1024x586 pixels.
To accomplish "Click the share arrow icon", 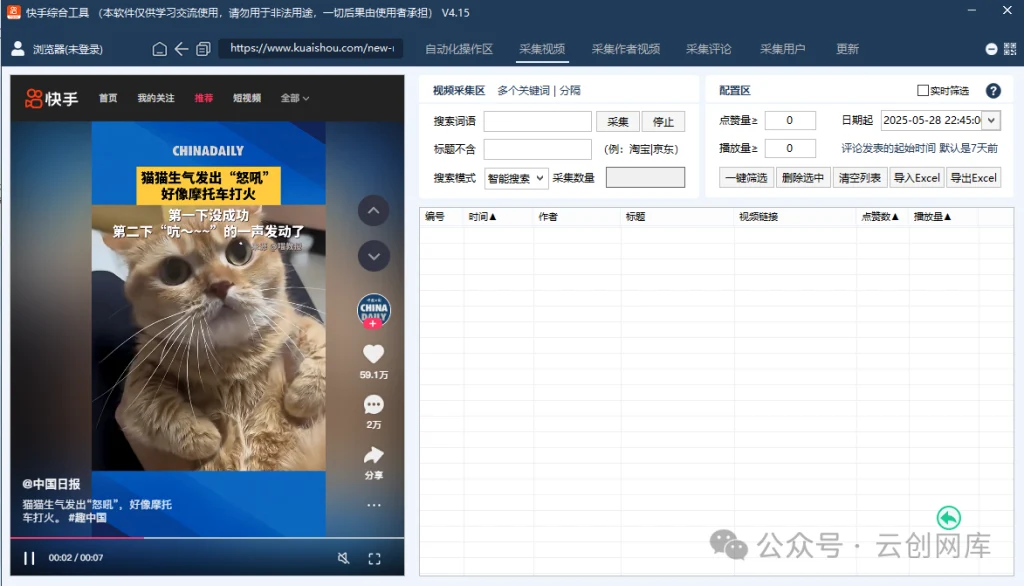I will point(374,455).
